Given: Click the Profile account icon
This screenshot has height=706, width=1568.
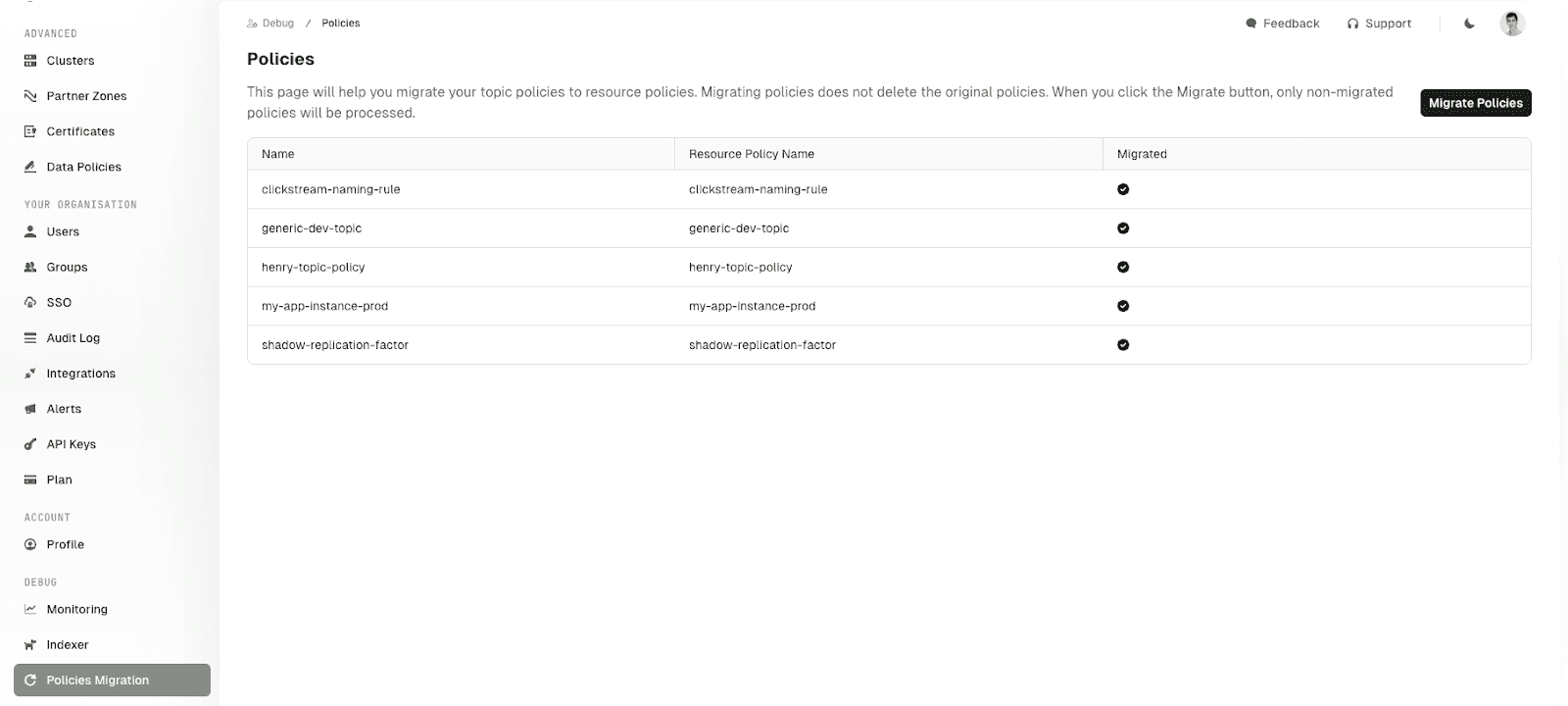Looking at the screenshot, I should point(30,544).
